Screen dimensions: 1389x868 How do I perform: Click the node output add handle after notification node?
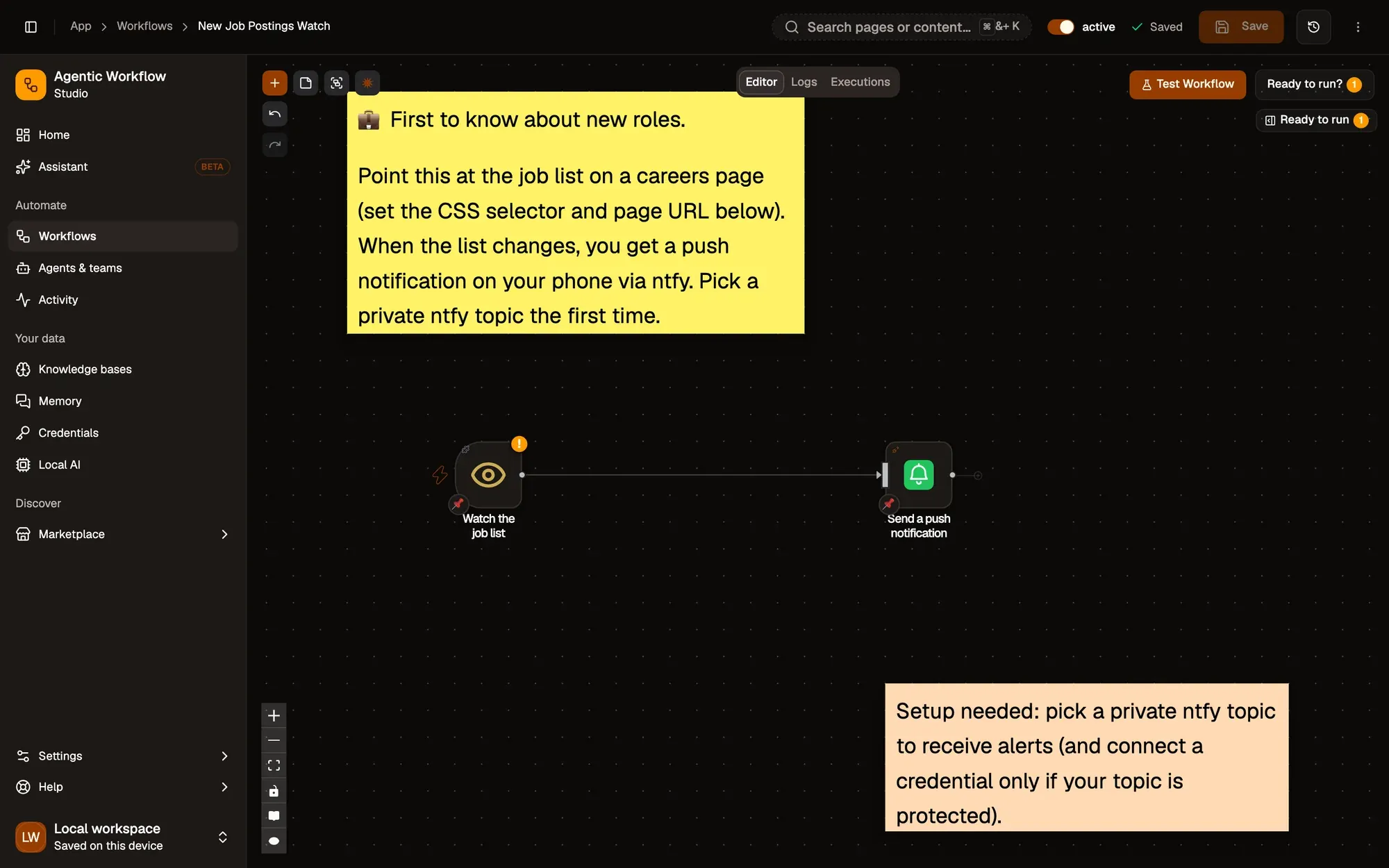[978, 476]
